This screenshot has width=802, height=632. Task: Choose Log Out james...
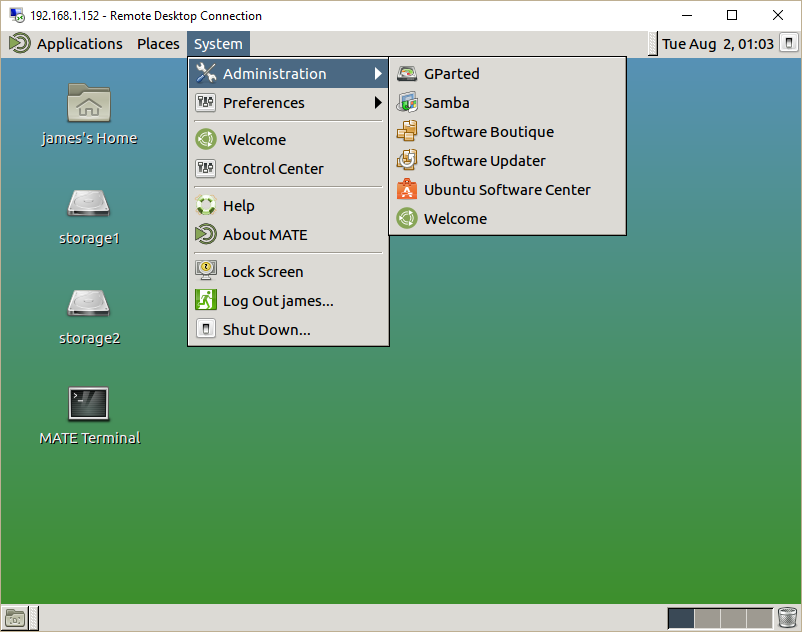pos(288,301)
